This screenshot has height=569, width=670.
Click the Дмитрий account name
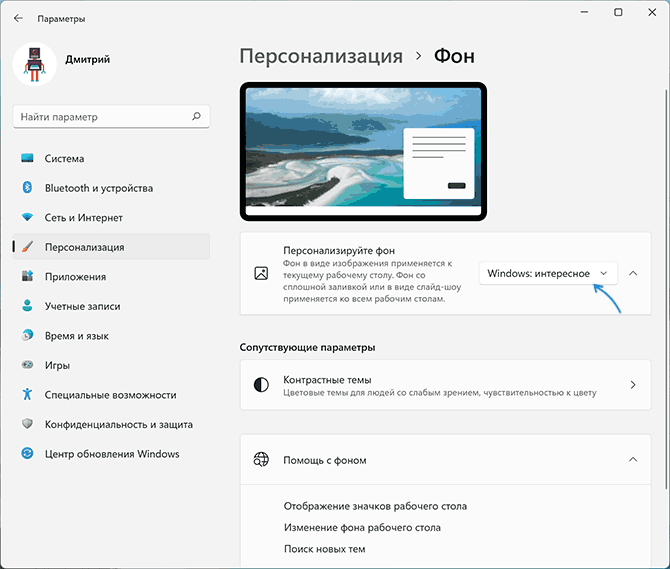pyautogui.click(x=88, y=59)
